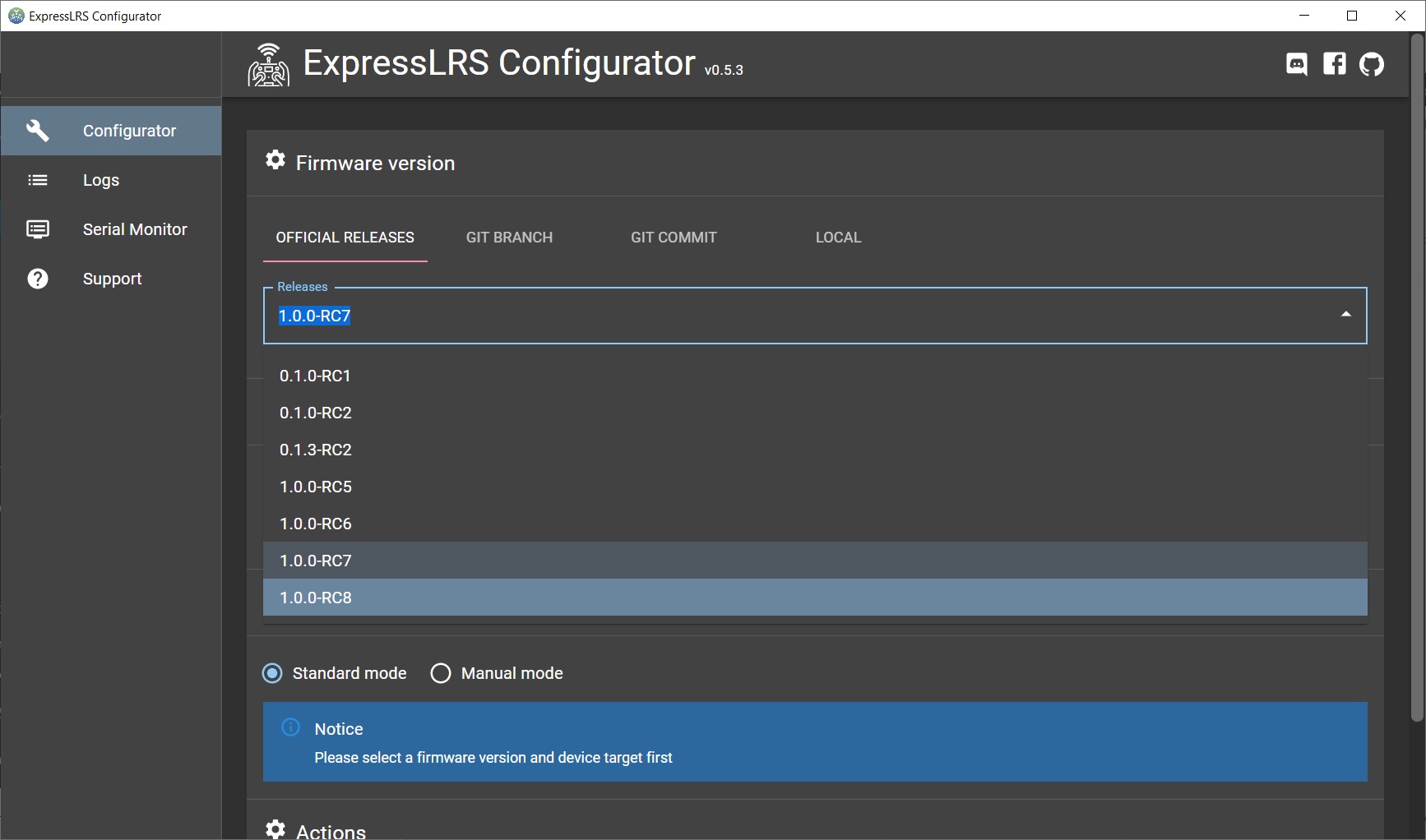The height and width of the screenshot is (840, 1426).
Task: Switch to Git Commit tab
Action: 674,238
